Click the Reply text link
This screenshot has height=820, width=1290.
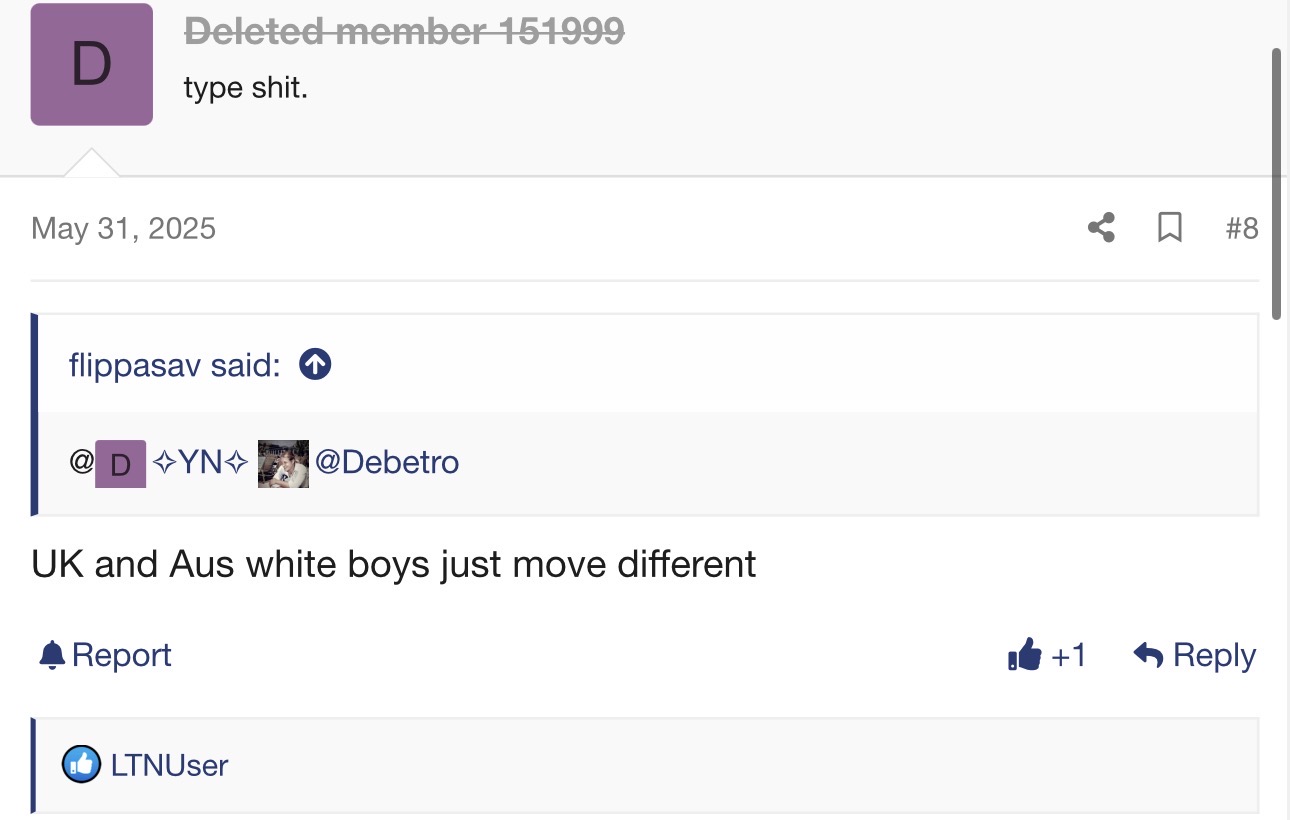[1215, 656]
